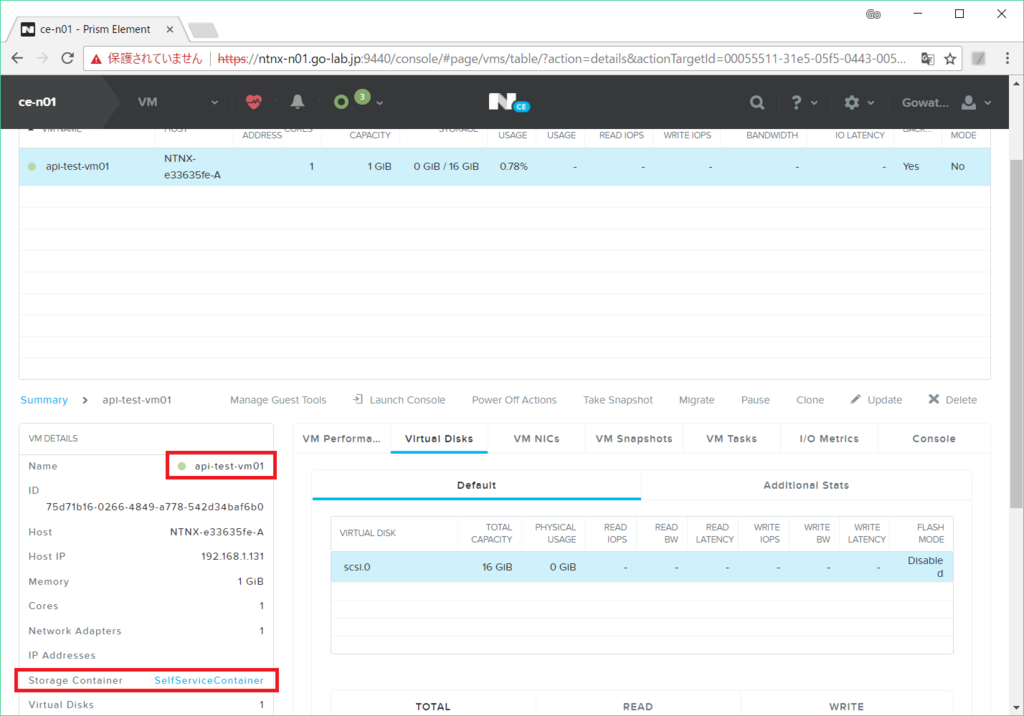The height and width of the screenshot is (716, 1024).
Task: Expand the tasks dropdown chevron
Action: tap(379, 103)
